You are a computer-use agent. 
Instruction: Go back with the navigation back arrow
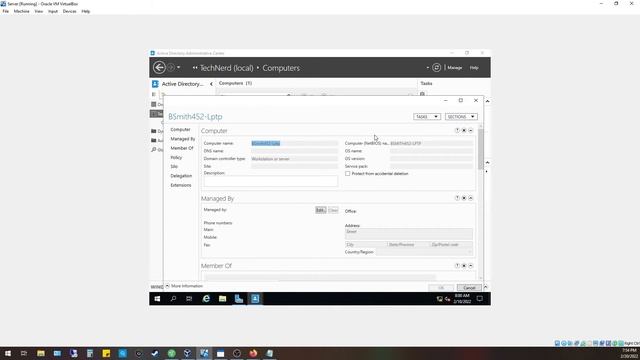point(159,67)
